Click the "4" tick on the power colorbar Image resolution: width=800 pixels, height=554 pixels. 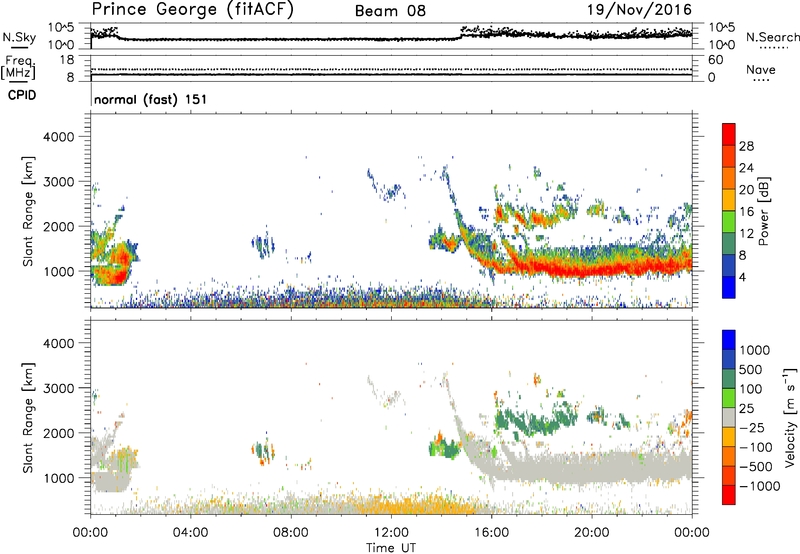point(743,277)
